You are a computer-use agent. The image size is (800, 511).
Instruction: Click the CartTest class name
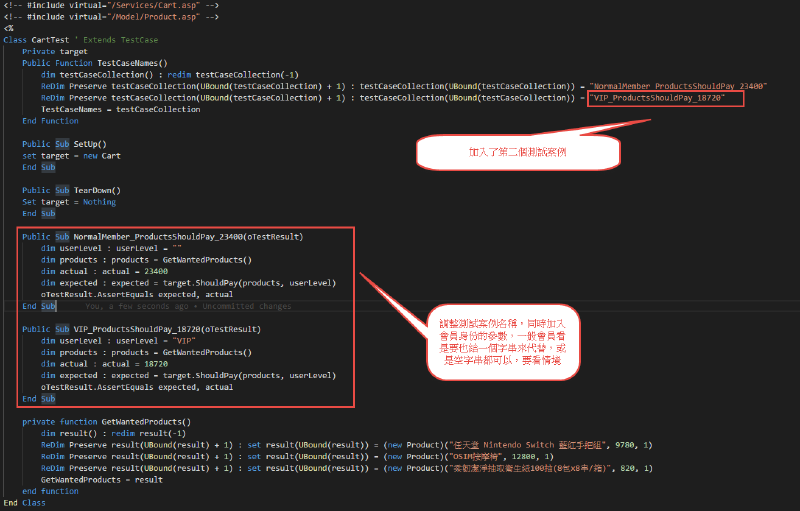[x=46, y=39]
